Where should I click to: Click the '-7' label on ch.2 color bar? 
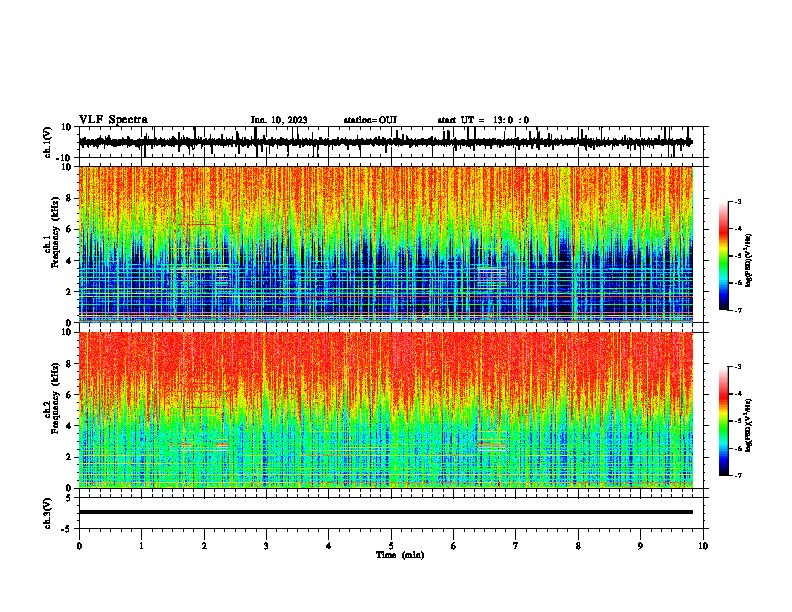click(x=737, y=475)
